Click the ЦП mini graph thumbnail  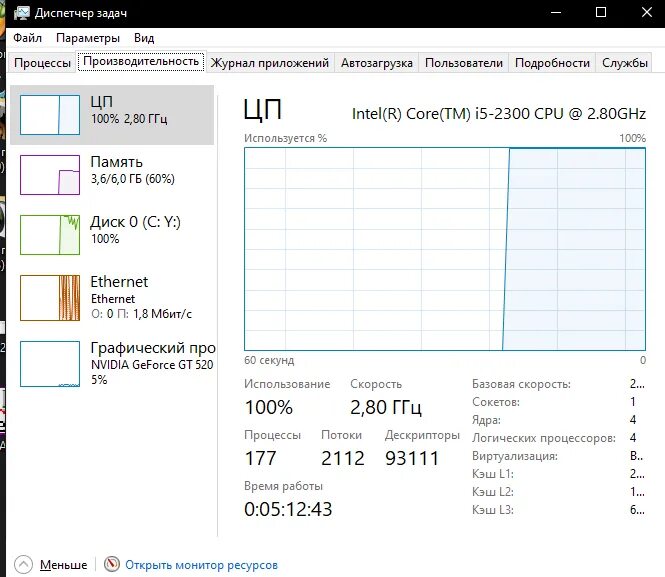50,115
